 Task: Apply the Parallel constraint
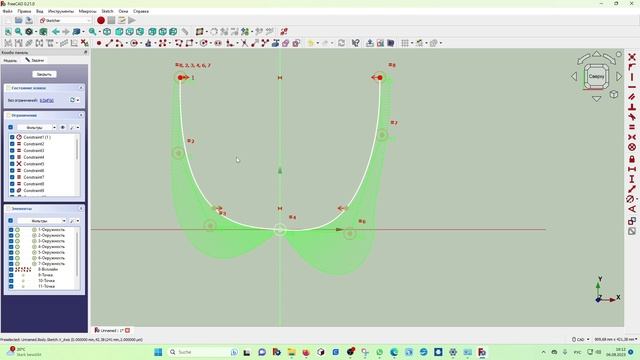pyautogui.click(x=632, y=97)
